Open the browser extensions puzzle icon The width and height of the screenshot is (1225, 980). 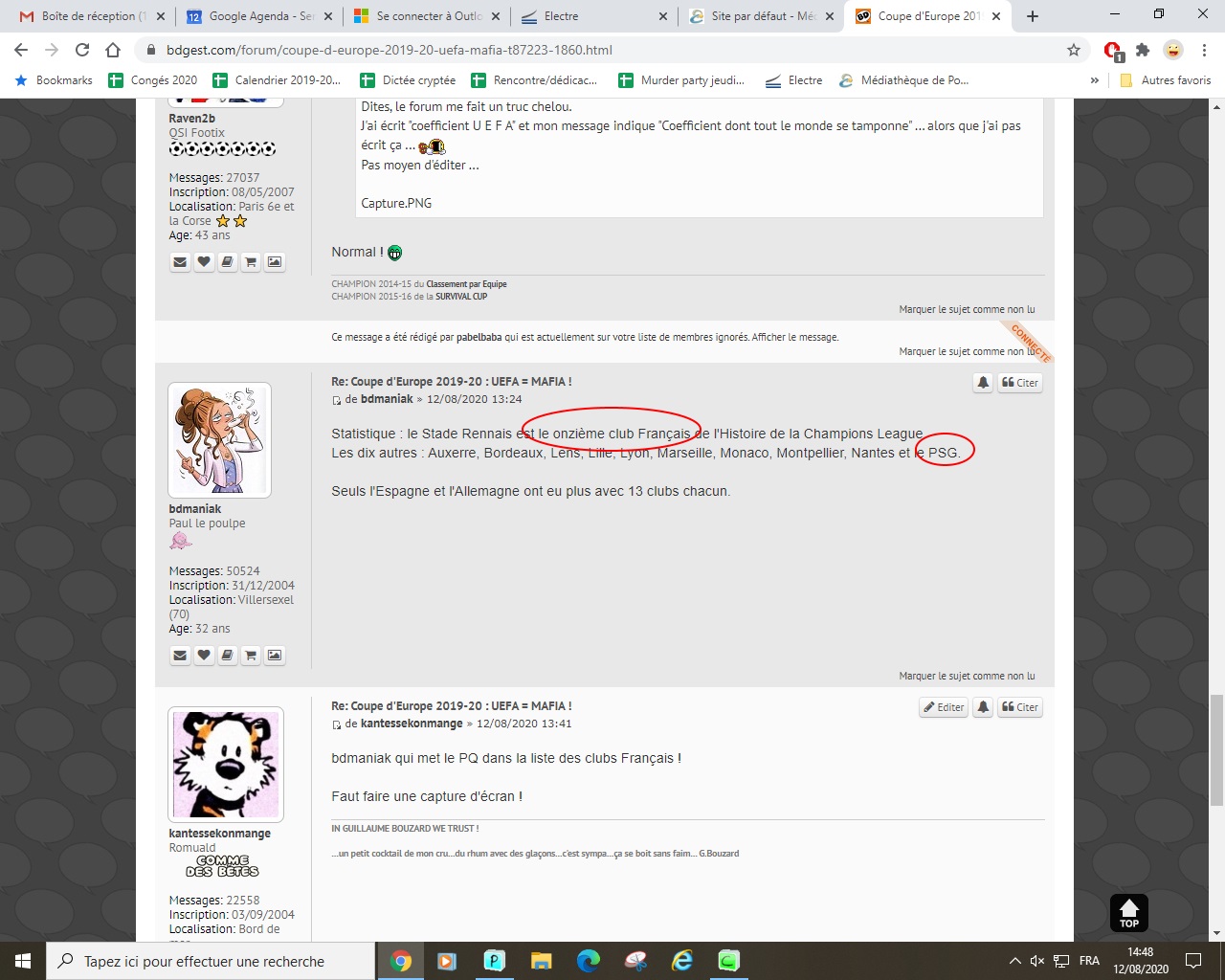pos(1143,50)
